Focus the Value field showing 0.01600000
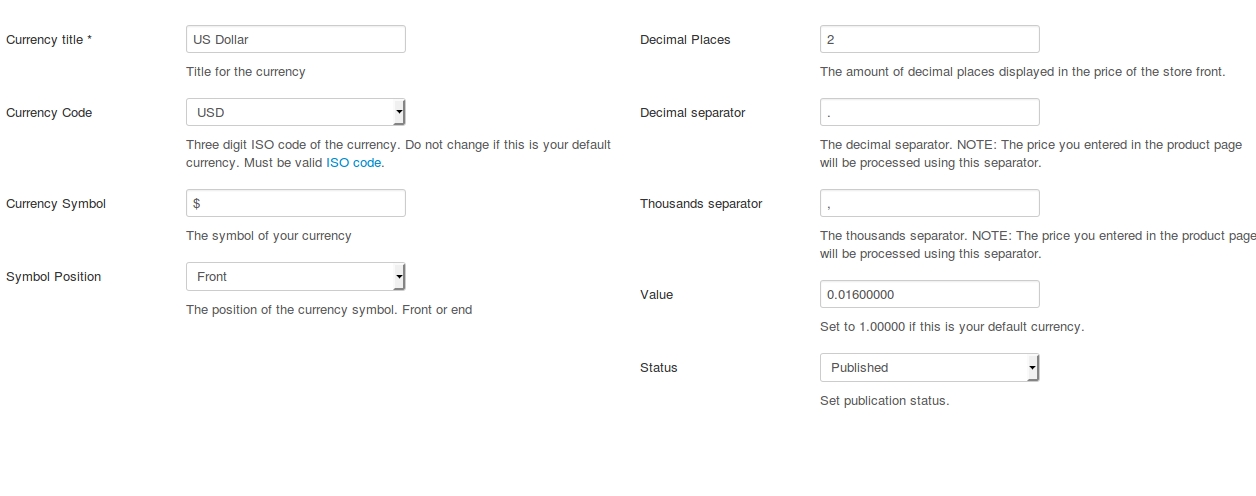1256x496 pixels. [x=929, y=294]
